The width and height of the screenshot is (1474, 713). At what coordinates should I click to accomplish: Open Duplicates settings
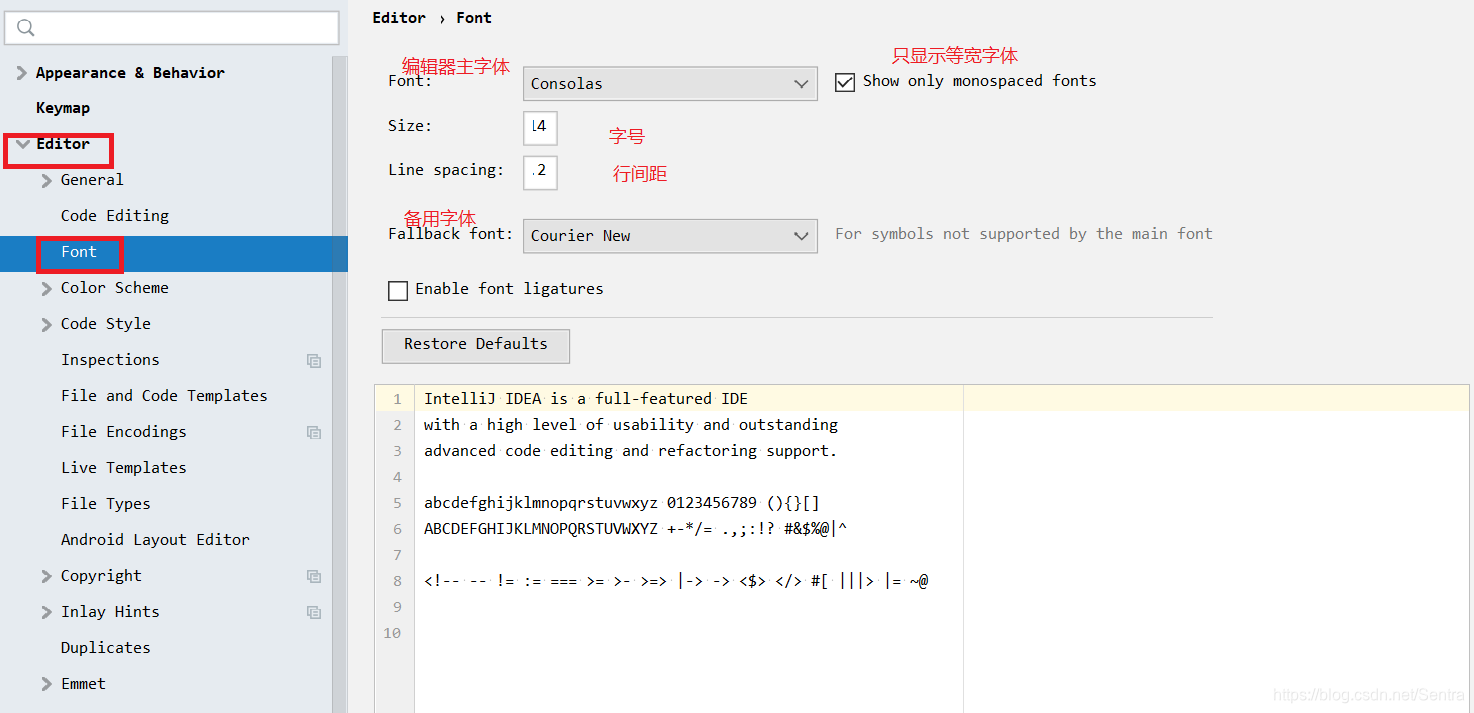pyautogui.click(x=106, y=648)
